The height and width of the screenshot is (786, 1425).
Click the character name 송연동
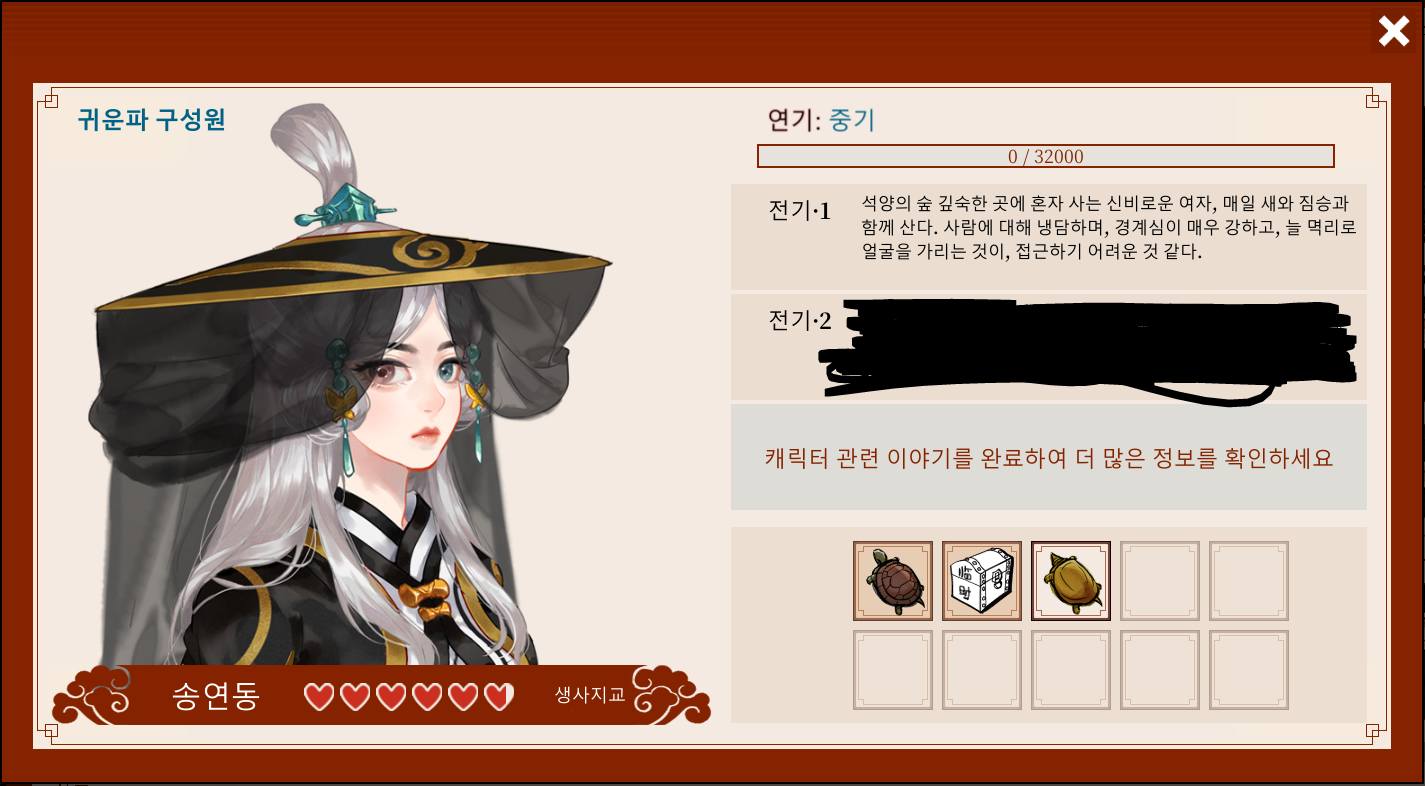216,696
